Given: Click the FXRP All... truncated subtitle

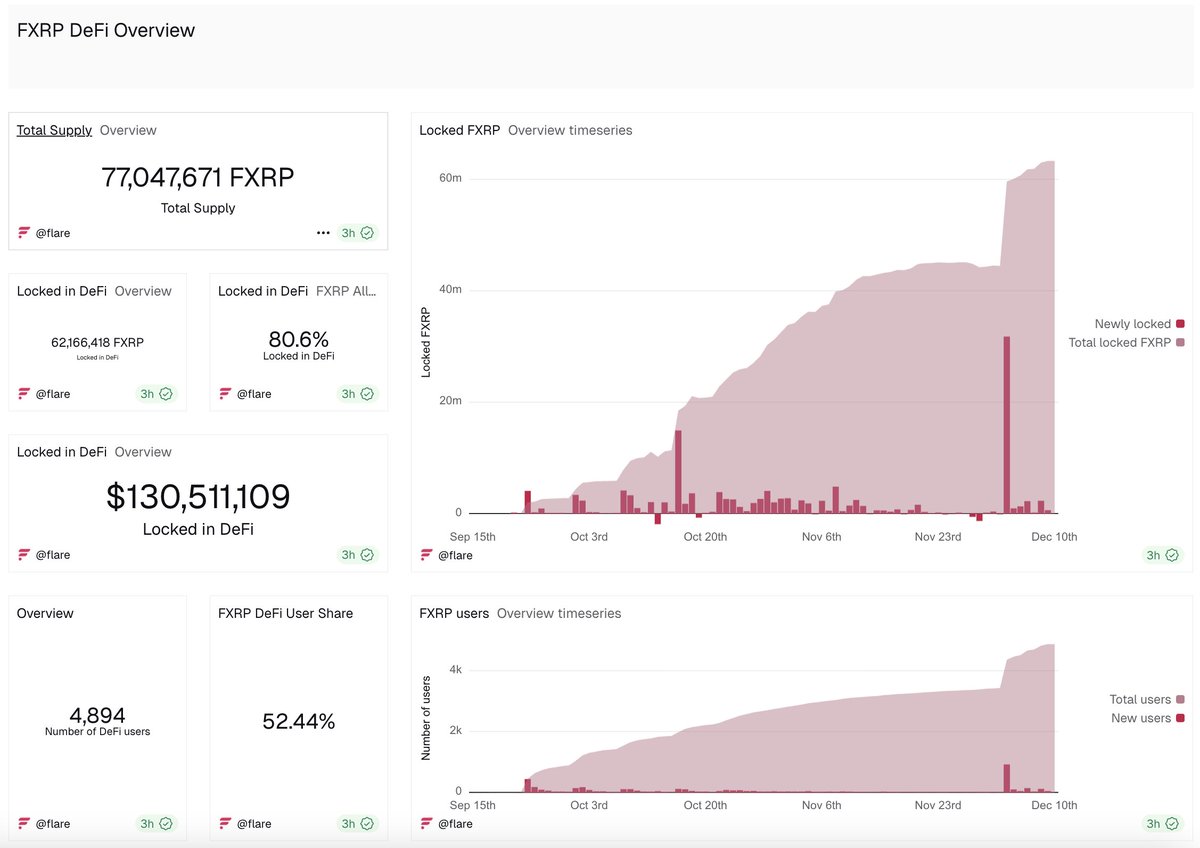Looking at the screenshot, I should tap(346, 291).
